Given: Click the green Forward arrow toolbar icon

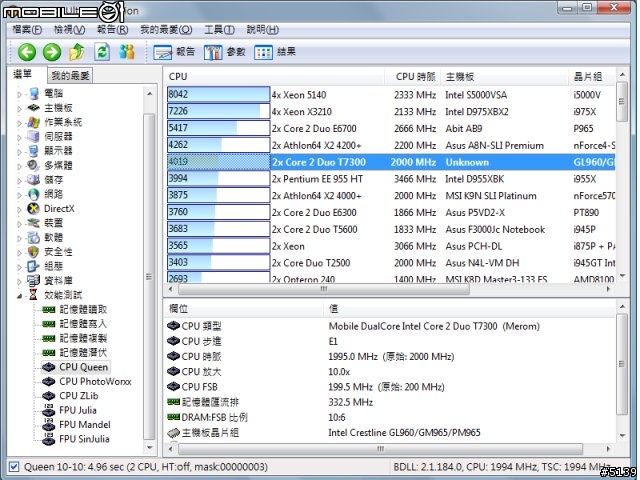Looking at the screenshot, I should (x=52, y=52).
